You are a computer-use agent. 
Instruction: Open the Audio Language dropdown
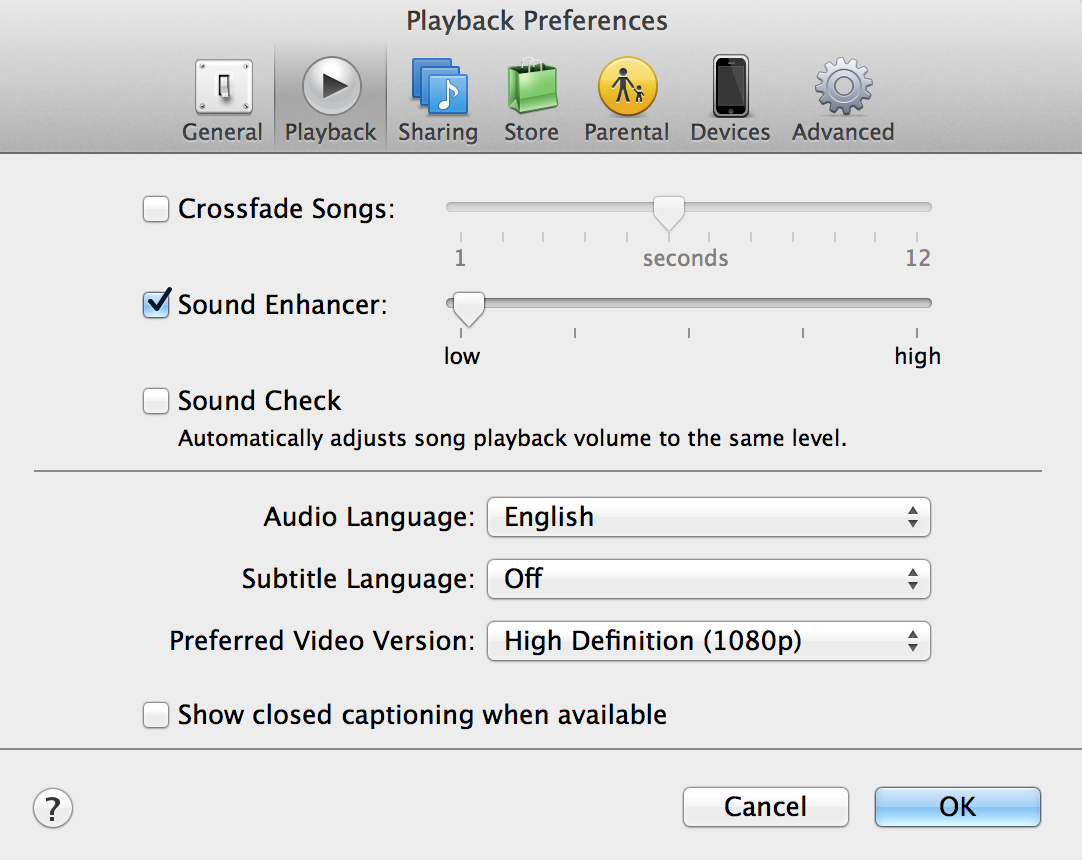[709, 517]
